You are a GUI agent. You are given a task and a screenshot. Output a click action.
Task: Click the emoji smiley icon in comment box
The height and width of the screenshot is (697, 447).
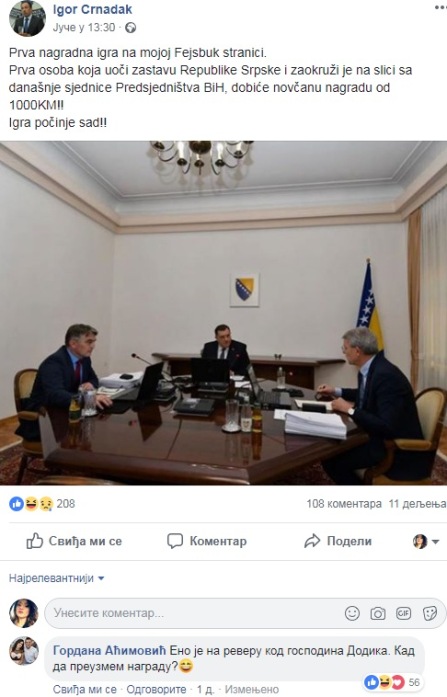pos(352,613)
